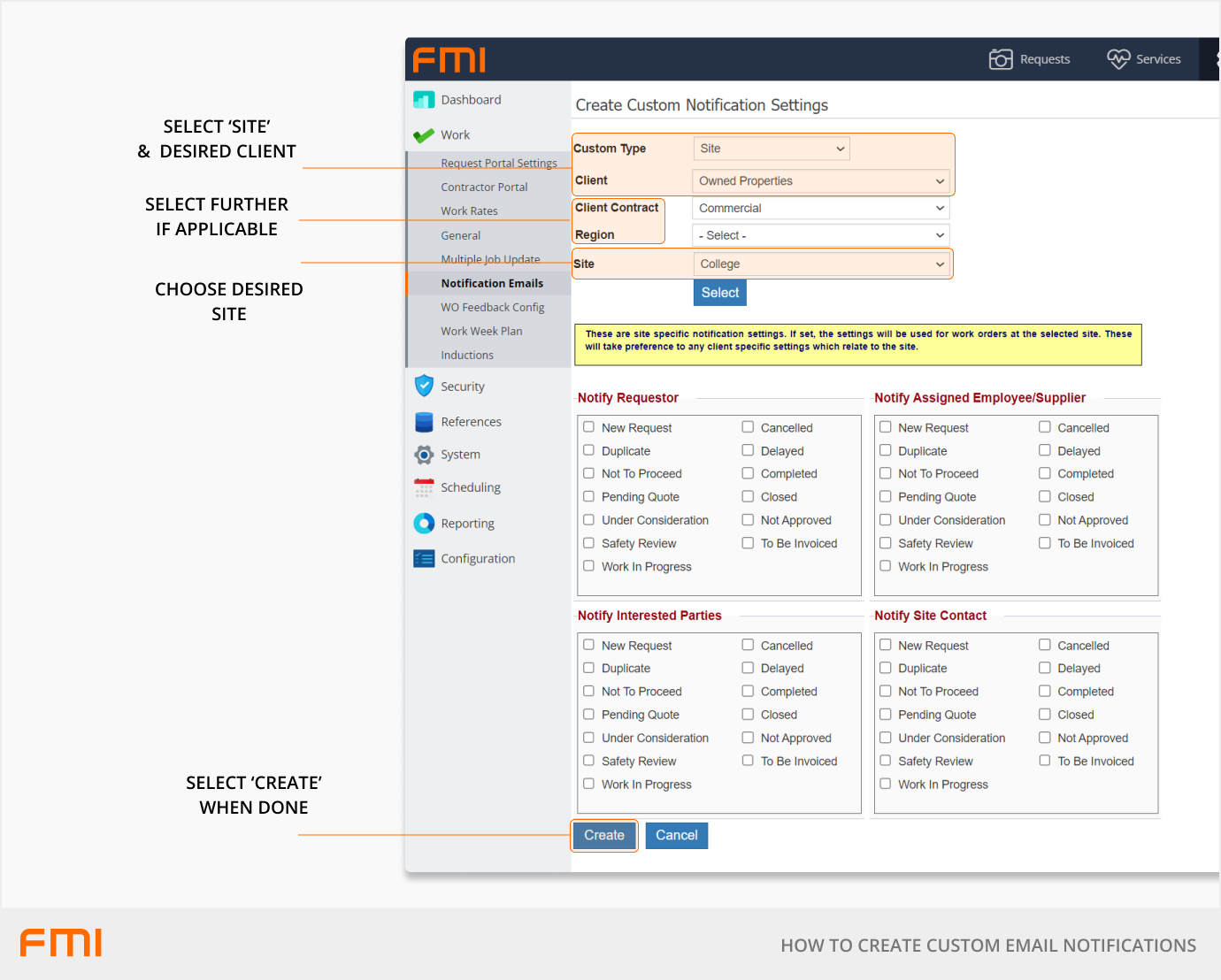Image resolution: width=1221 pixels, height=980 pixels.
Task: Click the FMI logo in header
Action: tap(449, 60)
